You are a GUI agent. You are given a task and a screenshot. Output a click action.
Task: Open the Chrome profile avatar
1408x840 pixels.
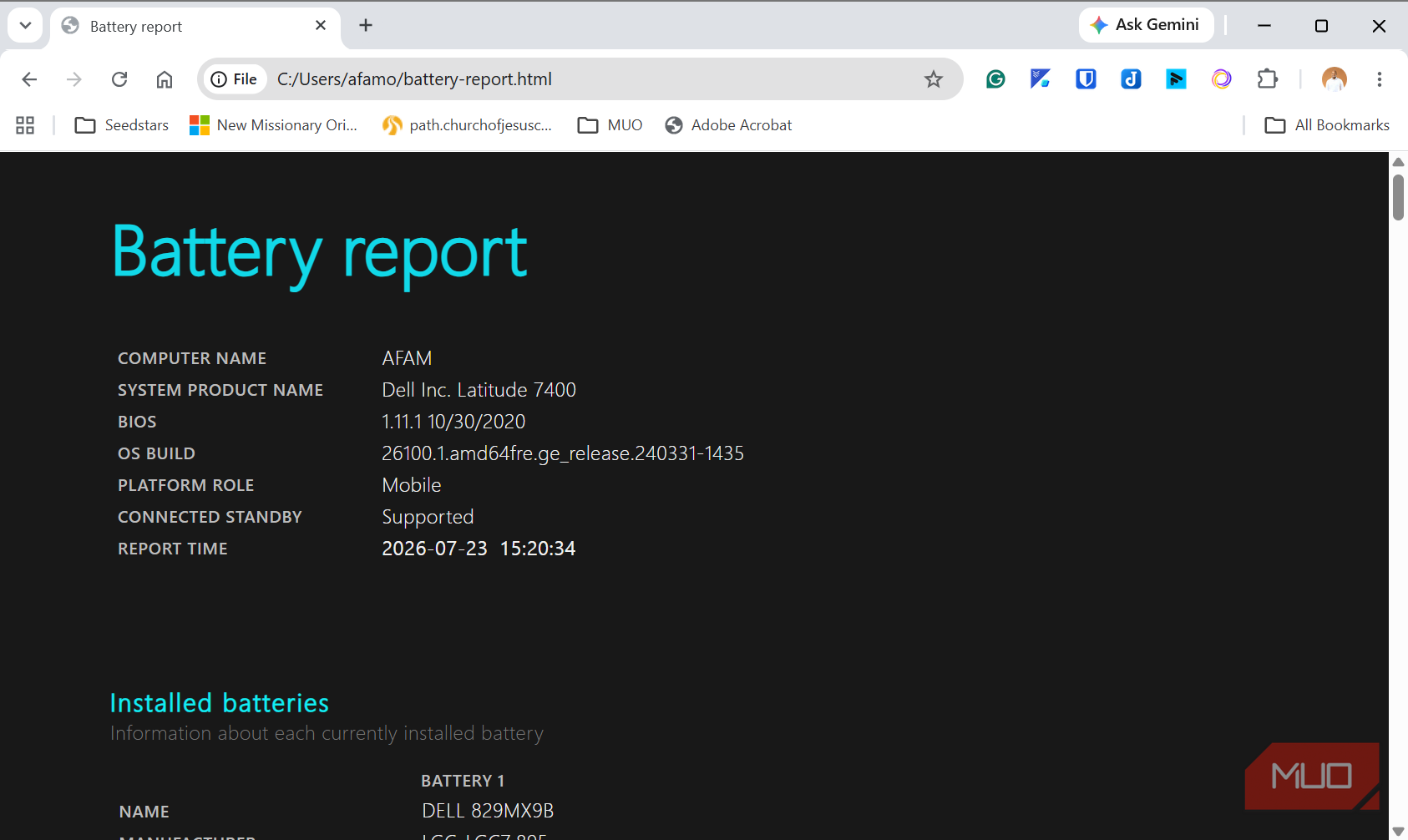point(1335,79)
